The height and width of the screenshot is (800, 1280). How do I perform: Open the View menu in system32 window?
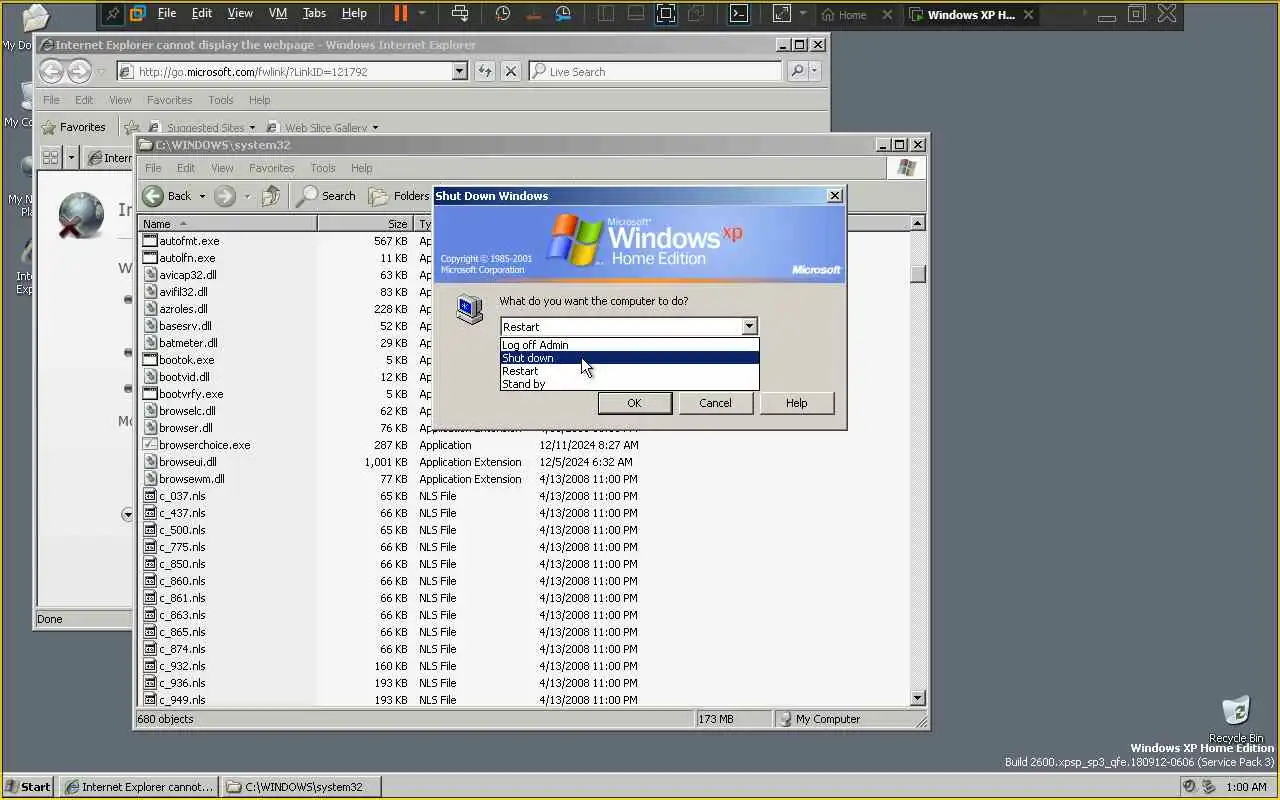pos(222,168)
